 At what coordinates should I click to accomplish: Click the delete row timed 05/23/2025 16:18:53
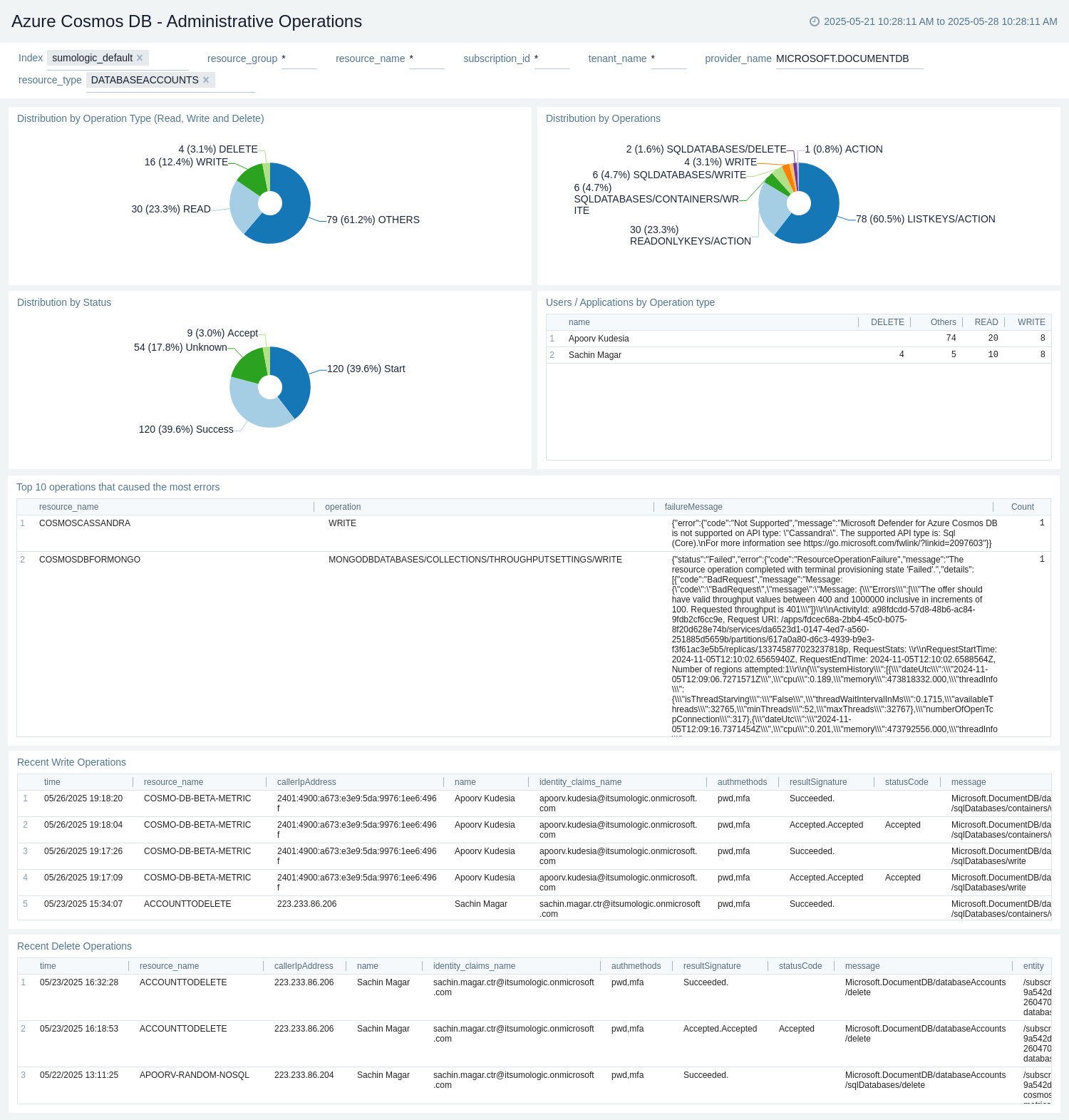pos(534,1044)
